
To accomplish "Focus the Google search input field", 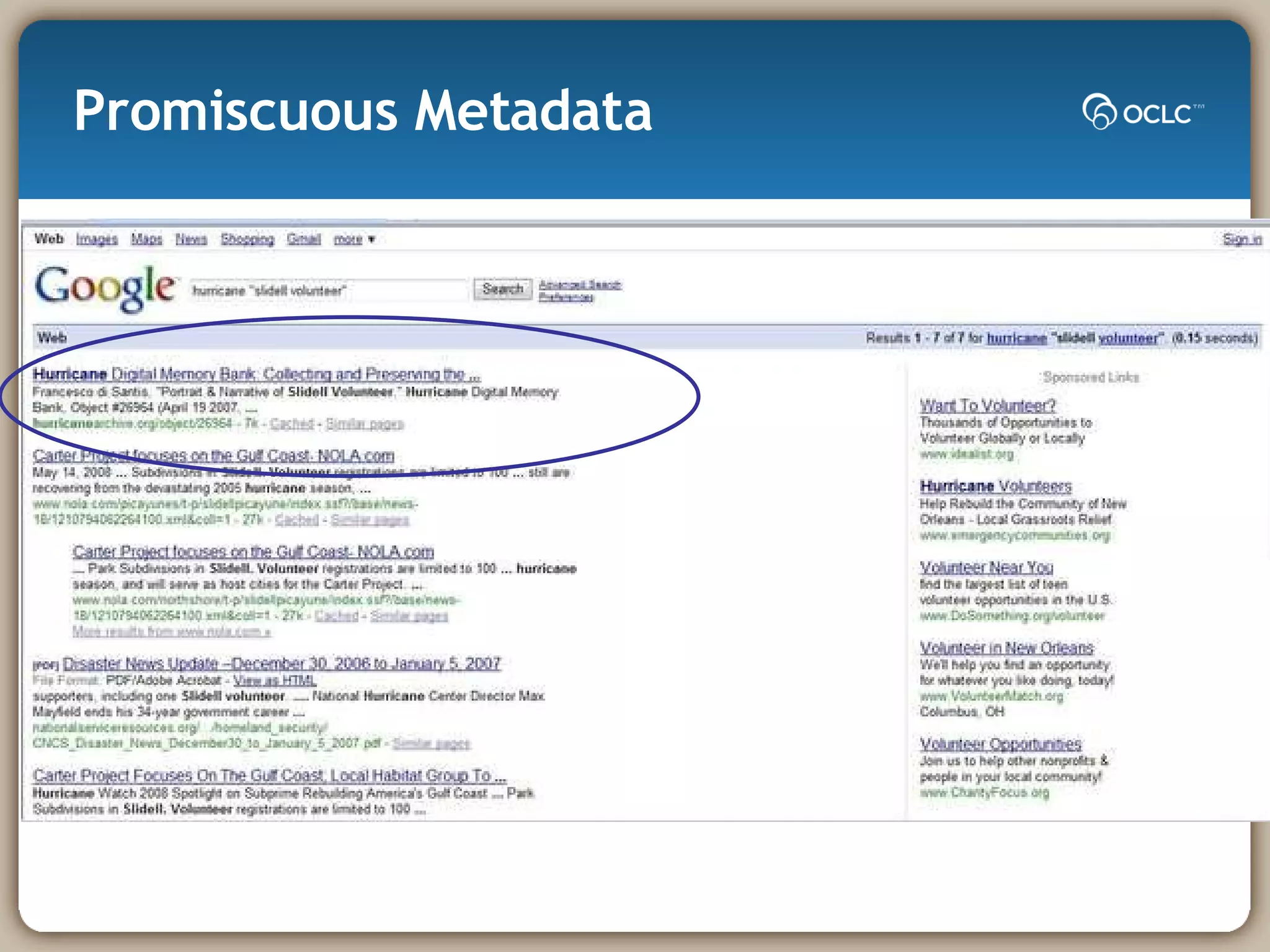I will click(x=329, y=290).
